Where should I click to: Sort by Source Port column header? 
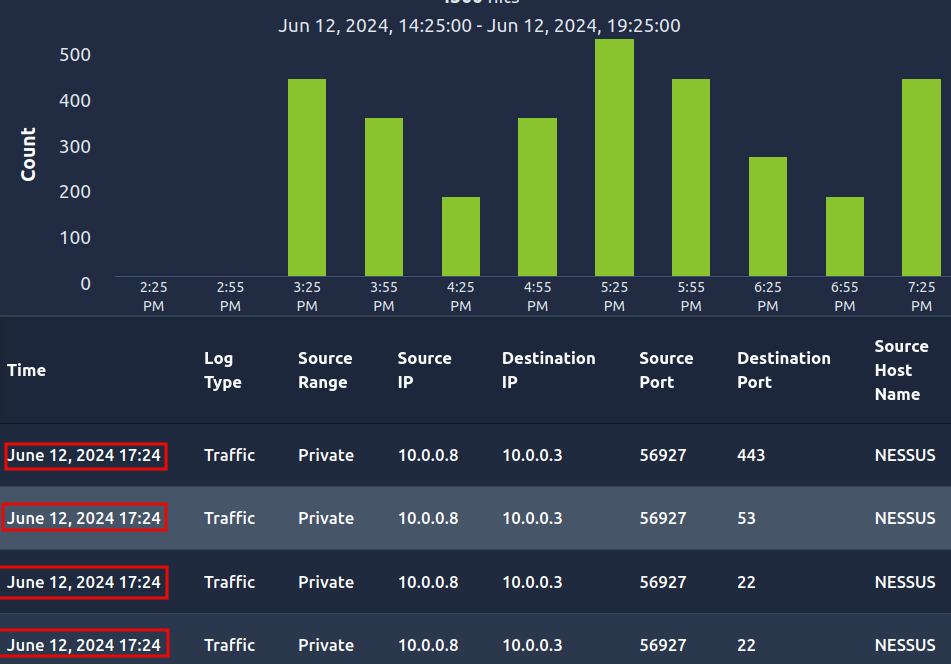[x=666, y=370]
